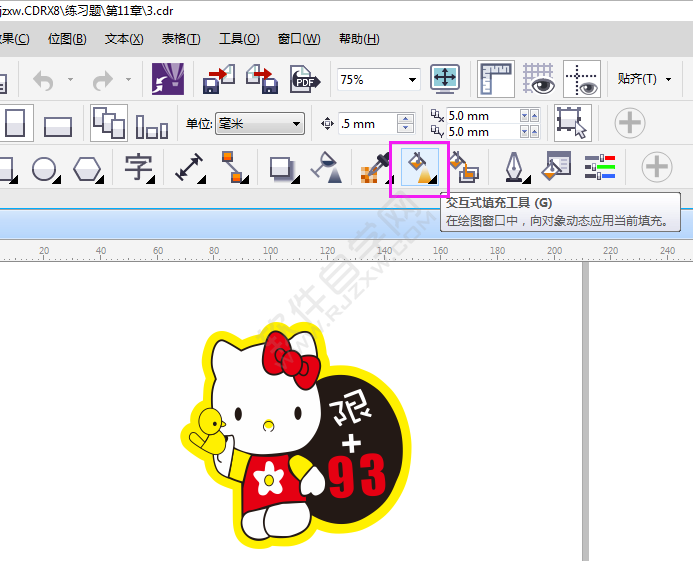
Task: Click the landscape orientation button
Action: click(x=58, y=125)
